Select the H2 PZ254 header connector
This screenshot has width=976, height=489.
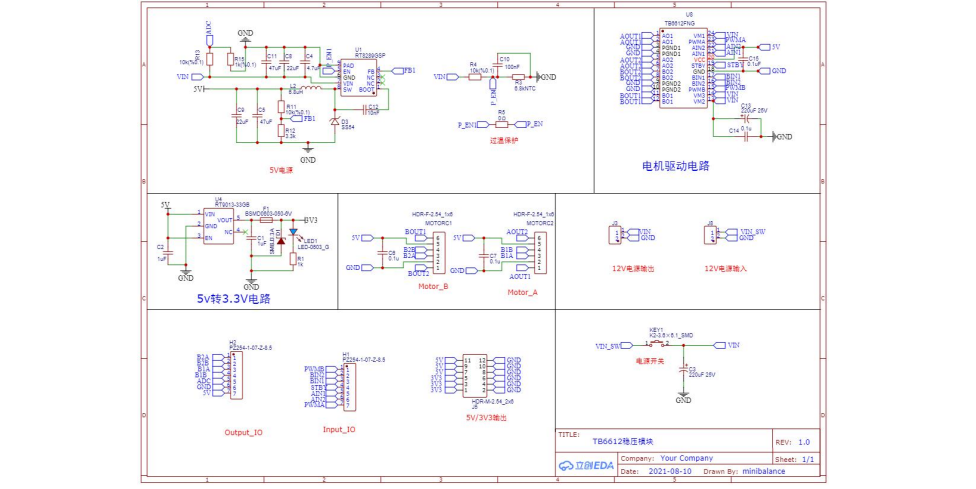point(235,376)
